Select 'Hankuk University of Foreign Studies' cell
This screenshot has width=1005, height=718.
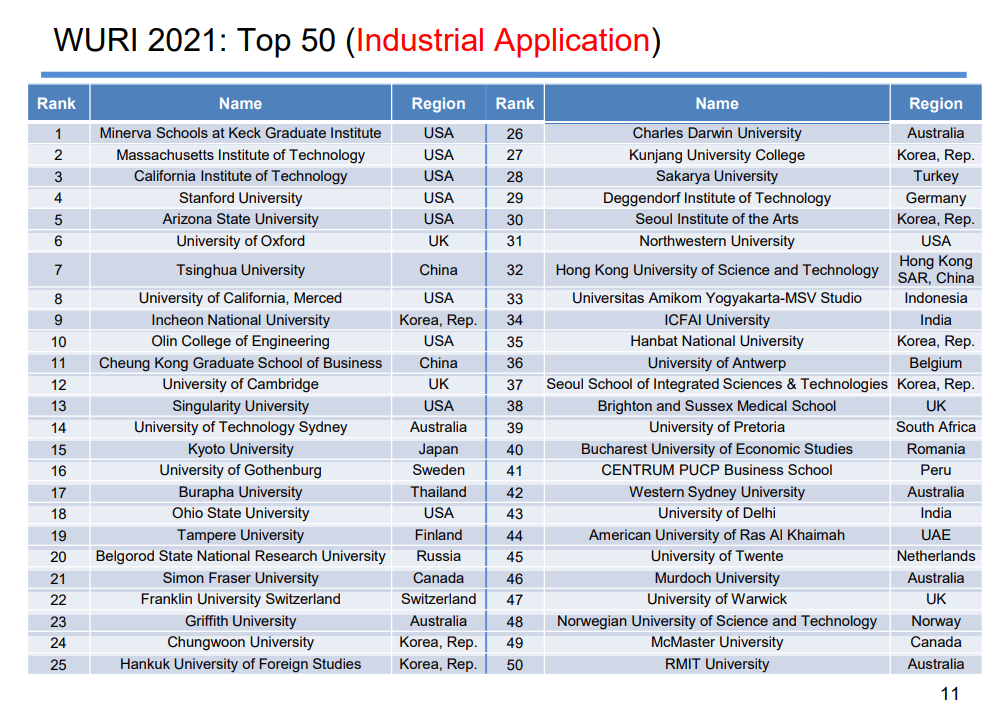(x=240, y=664)
